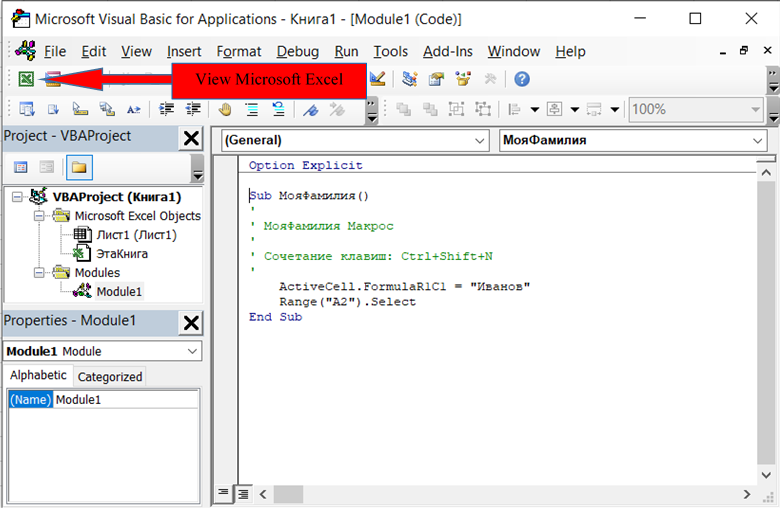Select the (Name) property row
Image resolution: width=780 pixels, height=510 pixels.
(x=30, y=400)
